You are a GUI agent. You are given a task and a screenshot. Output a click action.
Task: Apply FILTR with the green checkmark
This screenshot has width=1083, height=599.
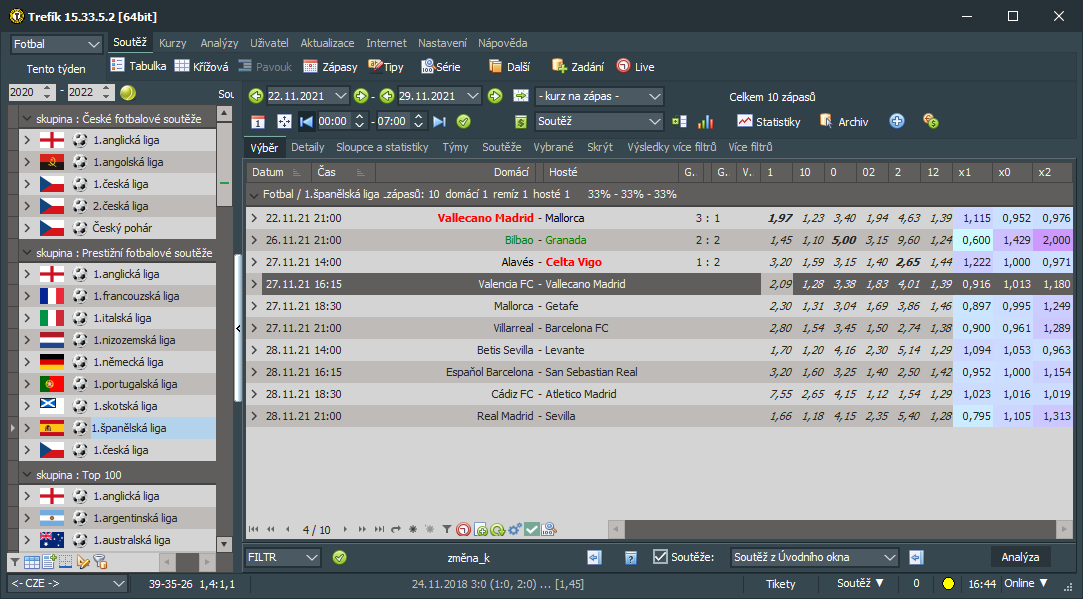click(339, 558)
